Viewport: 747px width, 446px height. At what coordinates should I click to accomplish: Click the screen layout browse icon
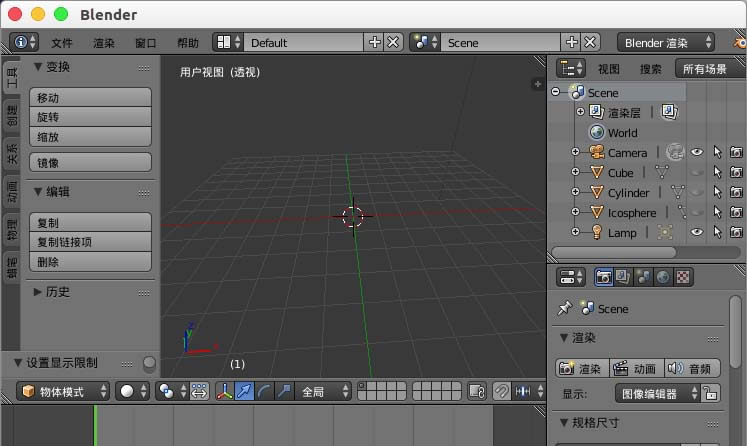click(x=228, y=42)
